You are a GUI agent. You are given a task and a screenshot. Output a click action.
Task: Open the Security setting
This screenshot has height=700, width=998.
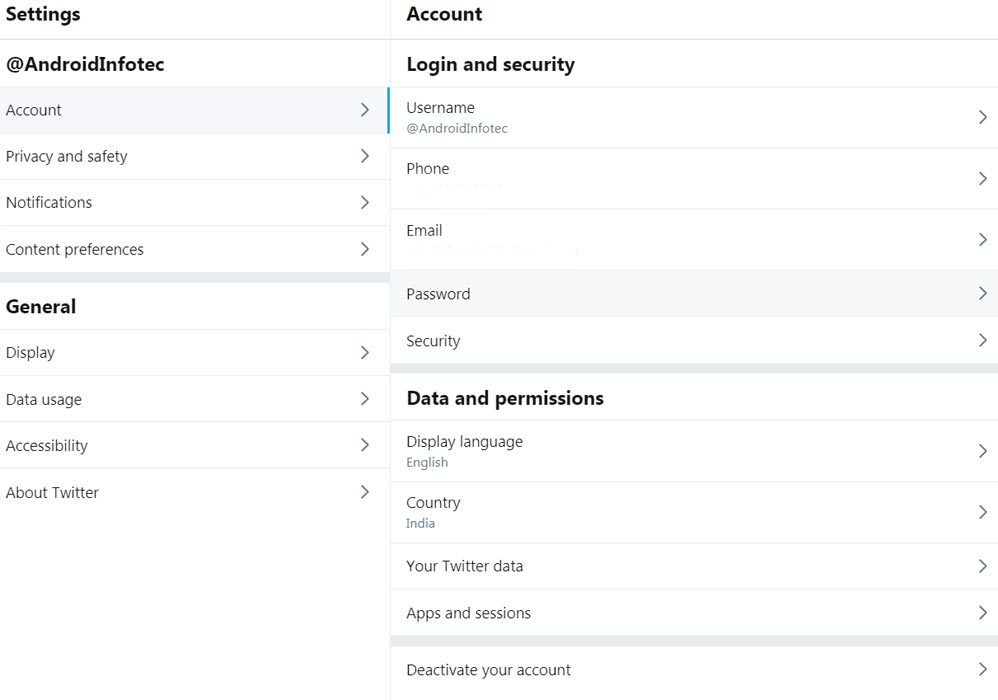tap(694, 340)
